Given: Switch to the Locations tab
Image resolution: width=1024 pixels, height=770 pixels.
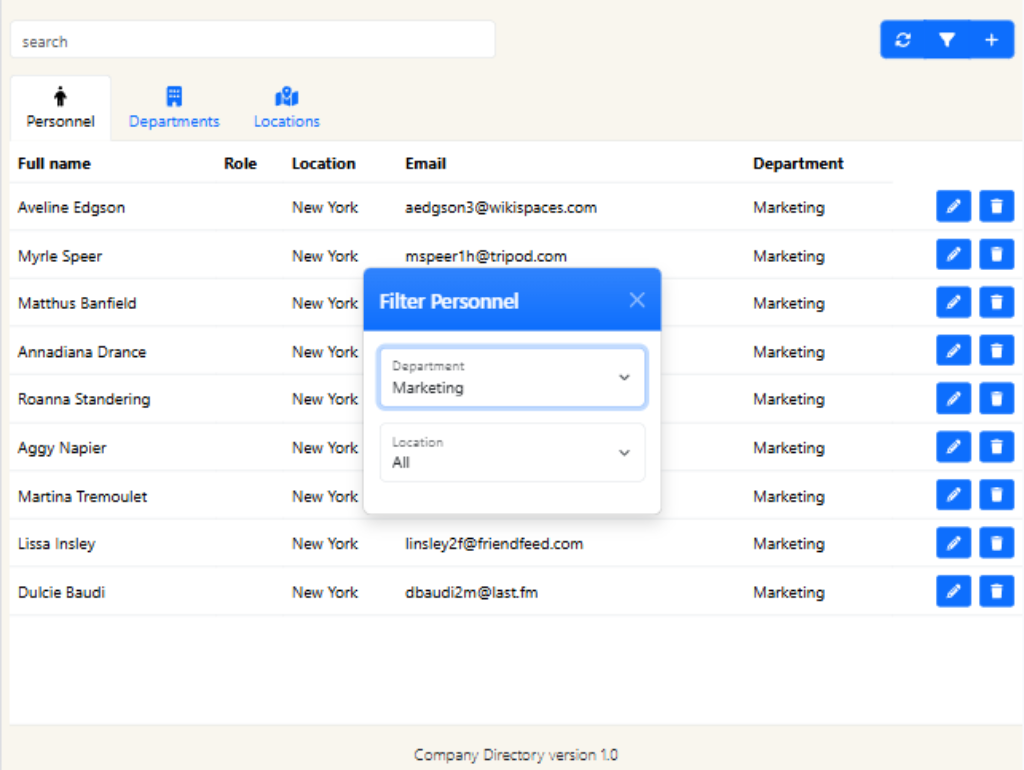Looking at the screenshot, I should 287,108.
